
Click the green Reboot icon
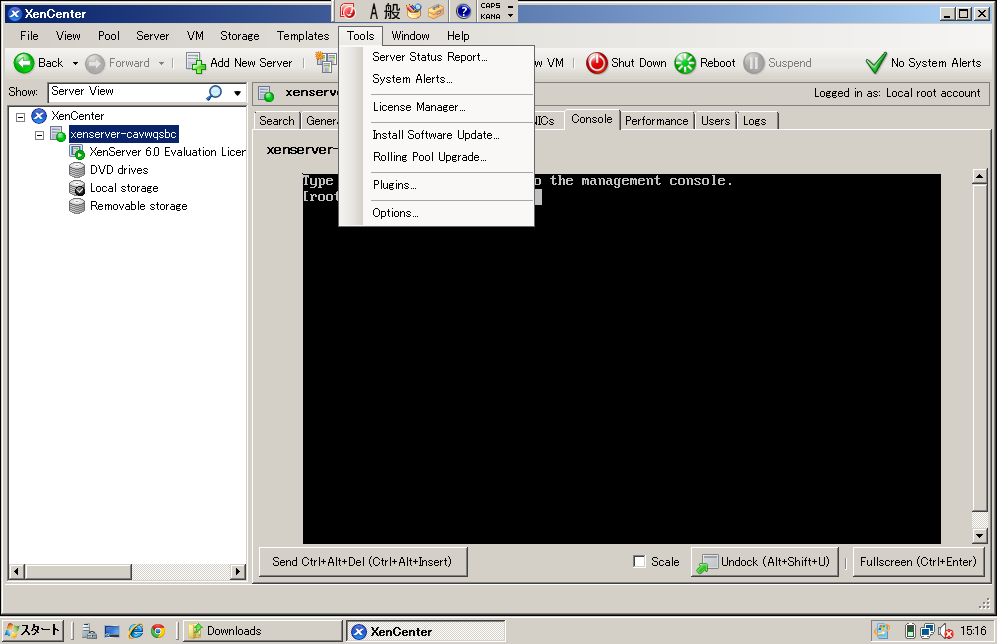(685, 63)
